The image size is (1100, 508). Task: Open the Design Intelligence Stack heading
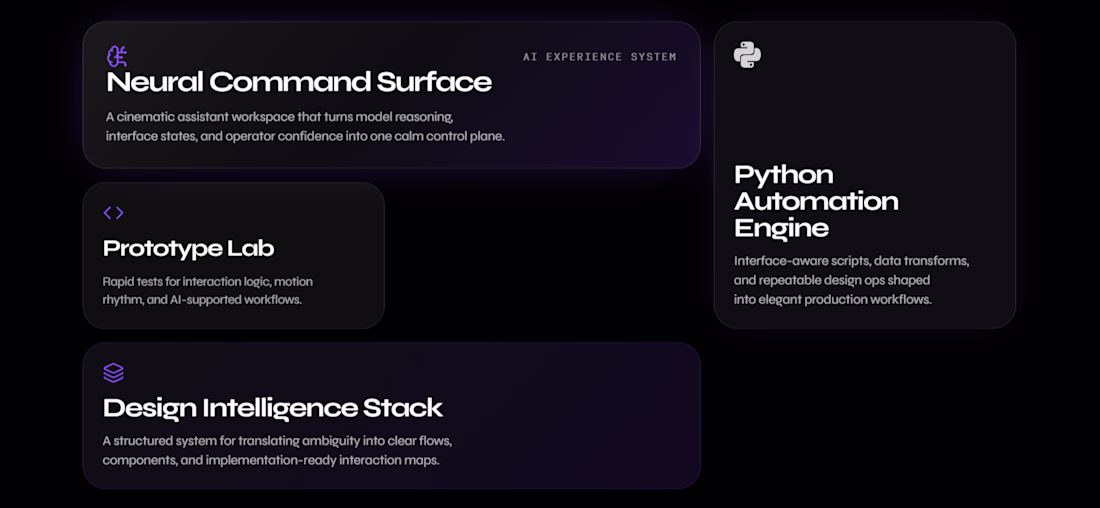(273, 408)
